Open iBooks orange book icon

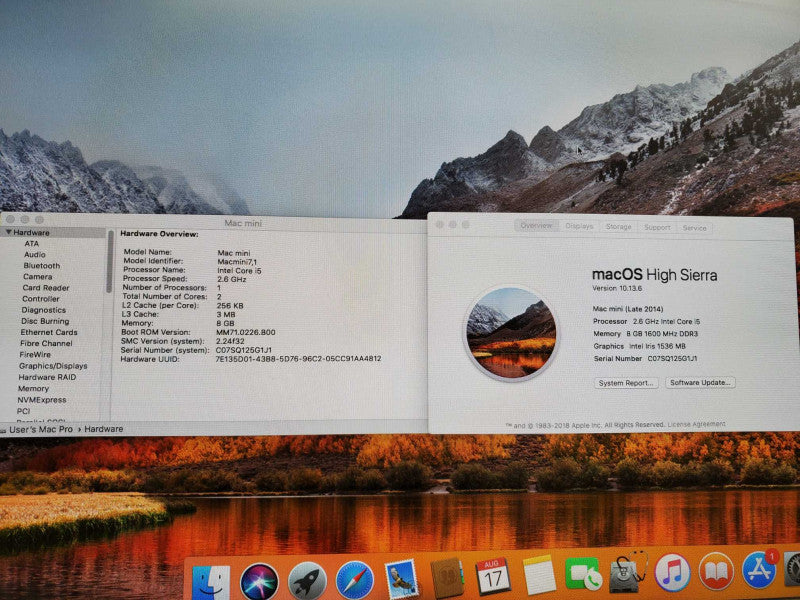(716, 570)
